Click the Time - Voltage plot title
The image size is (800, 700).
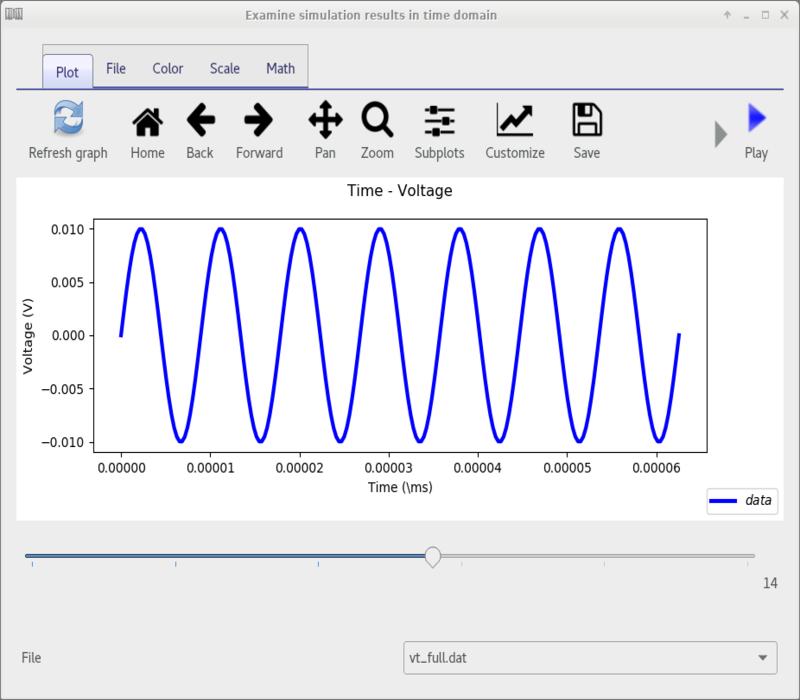(x=399, y=190)
